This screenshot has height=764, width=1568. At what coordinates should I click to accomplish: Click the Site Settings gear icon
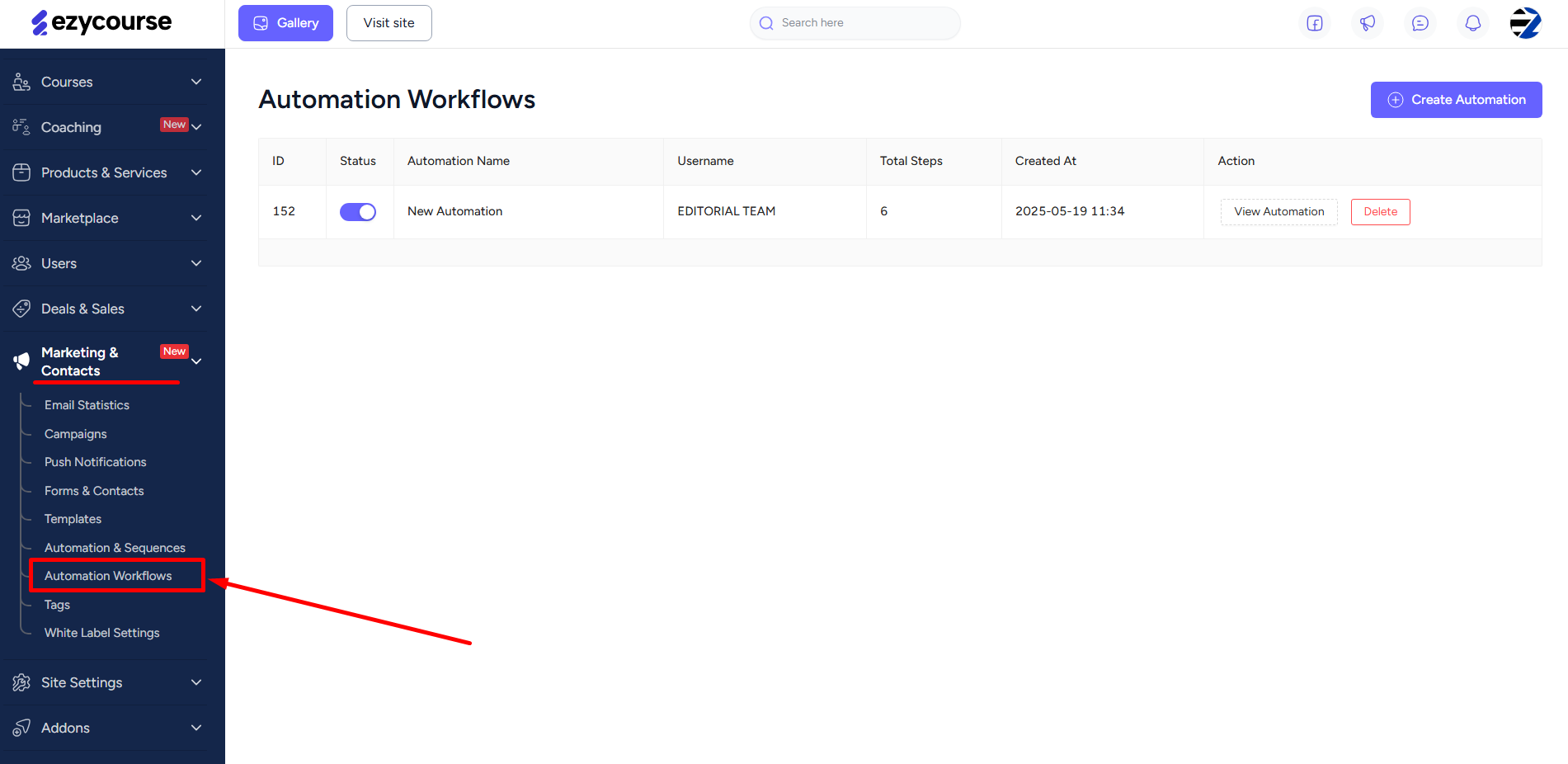21,682
